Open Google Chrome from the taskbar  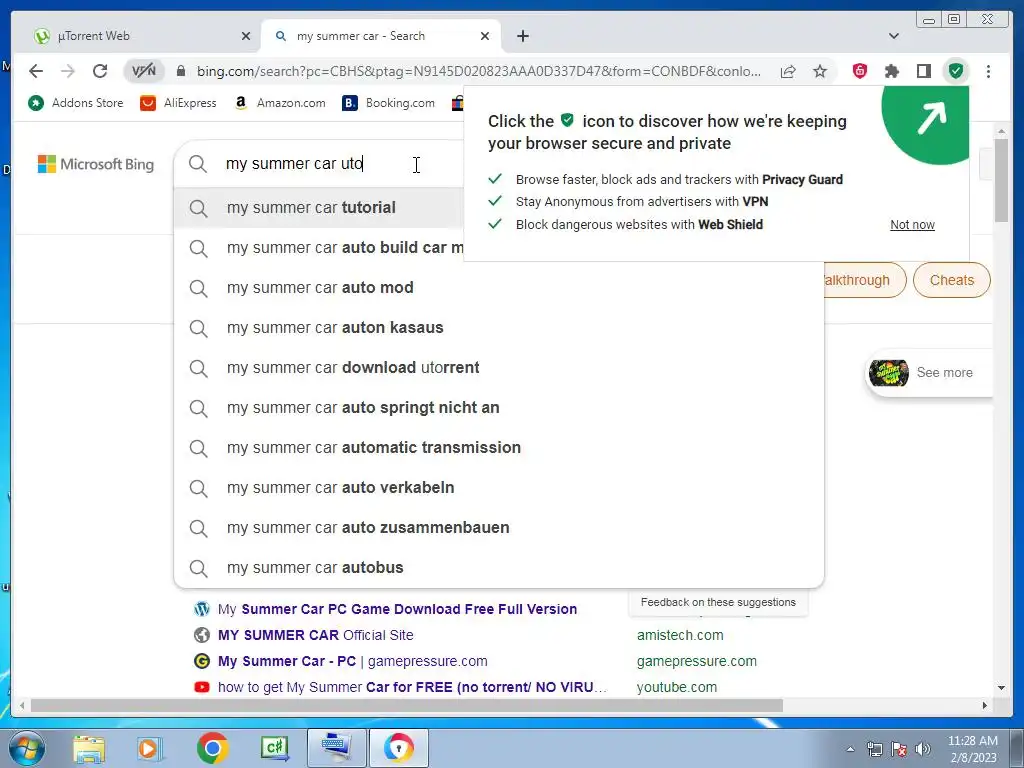click(x=212, y=748)
